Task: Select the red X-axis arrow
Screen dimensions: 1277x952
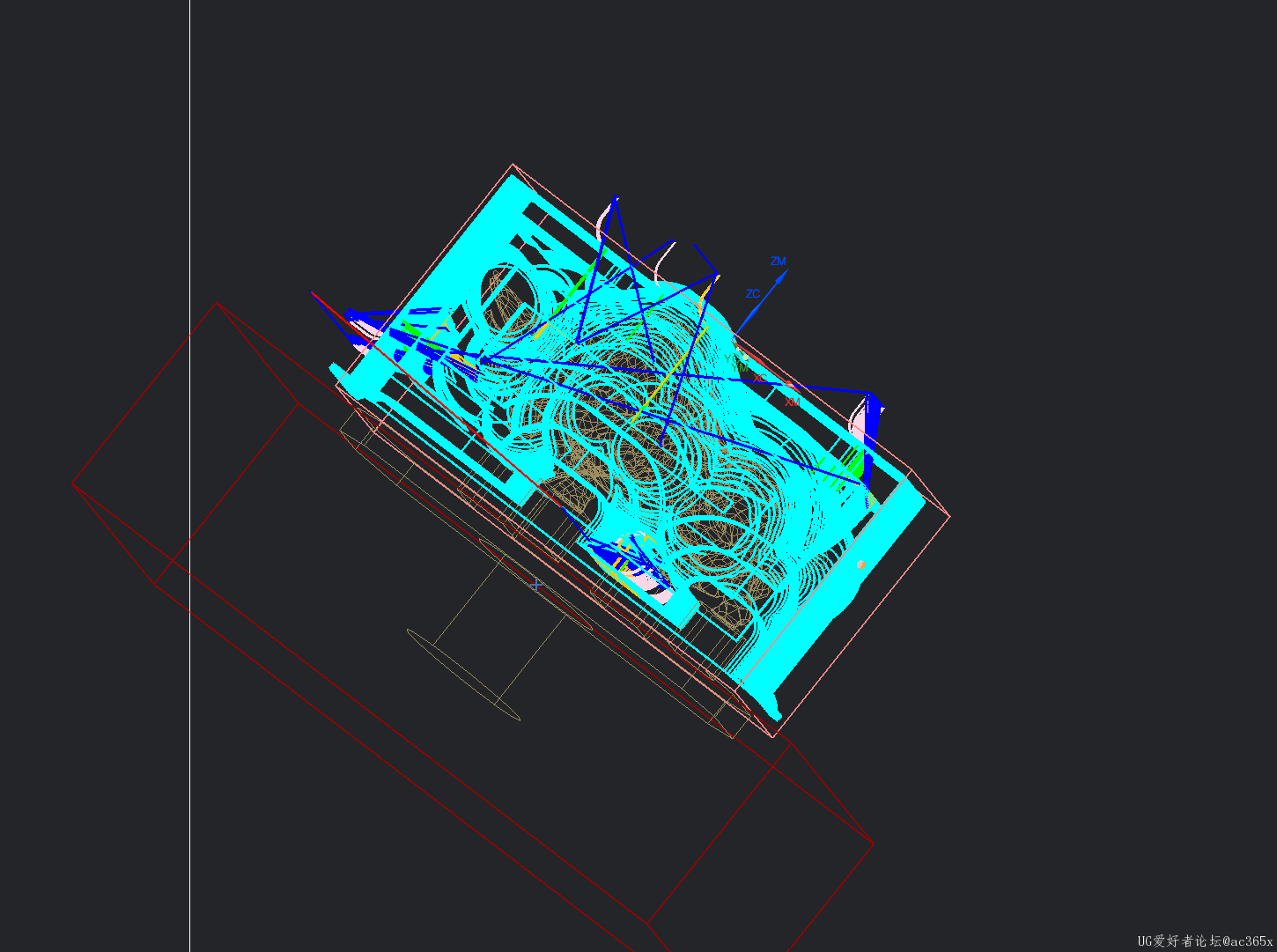Action: click(768, 367)
